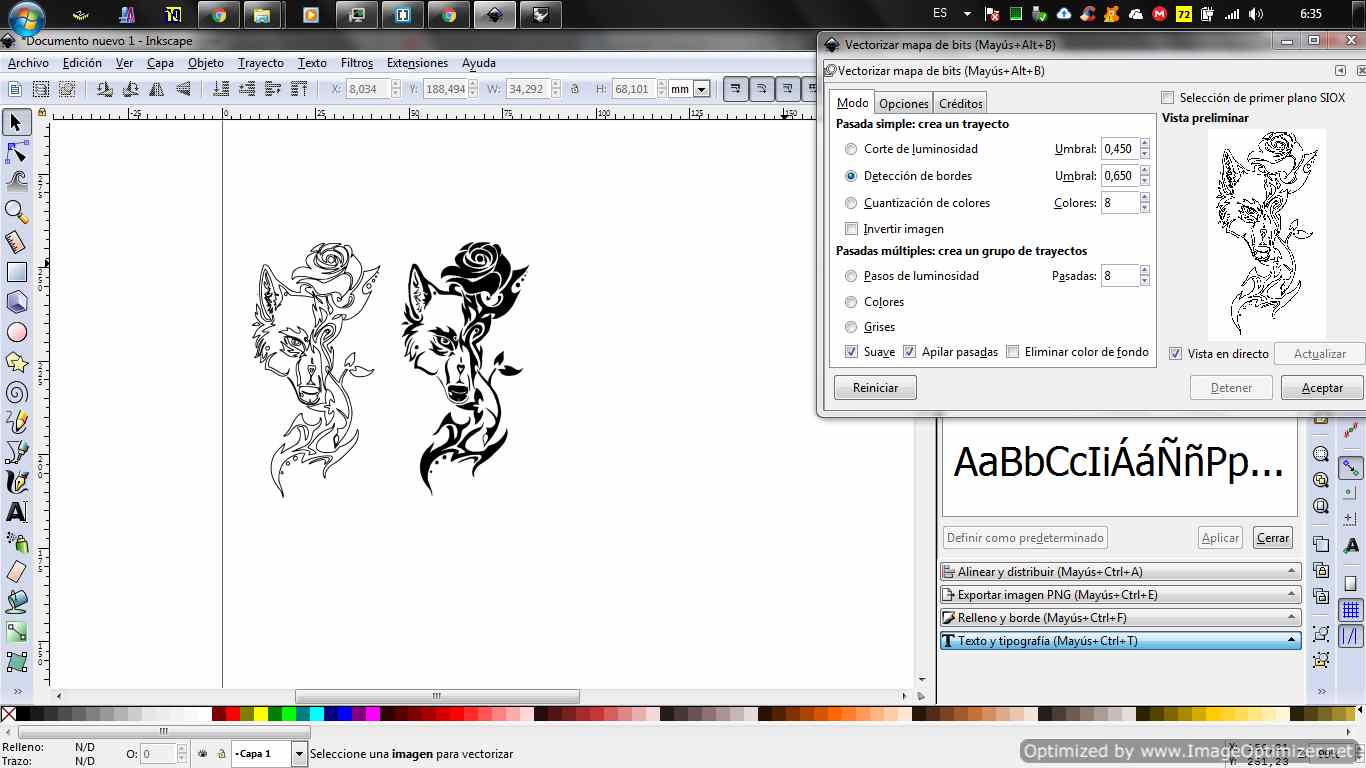
Task: Select Cuantización de colores radio option
Action: coord(851,203)
